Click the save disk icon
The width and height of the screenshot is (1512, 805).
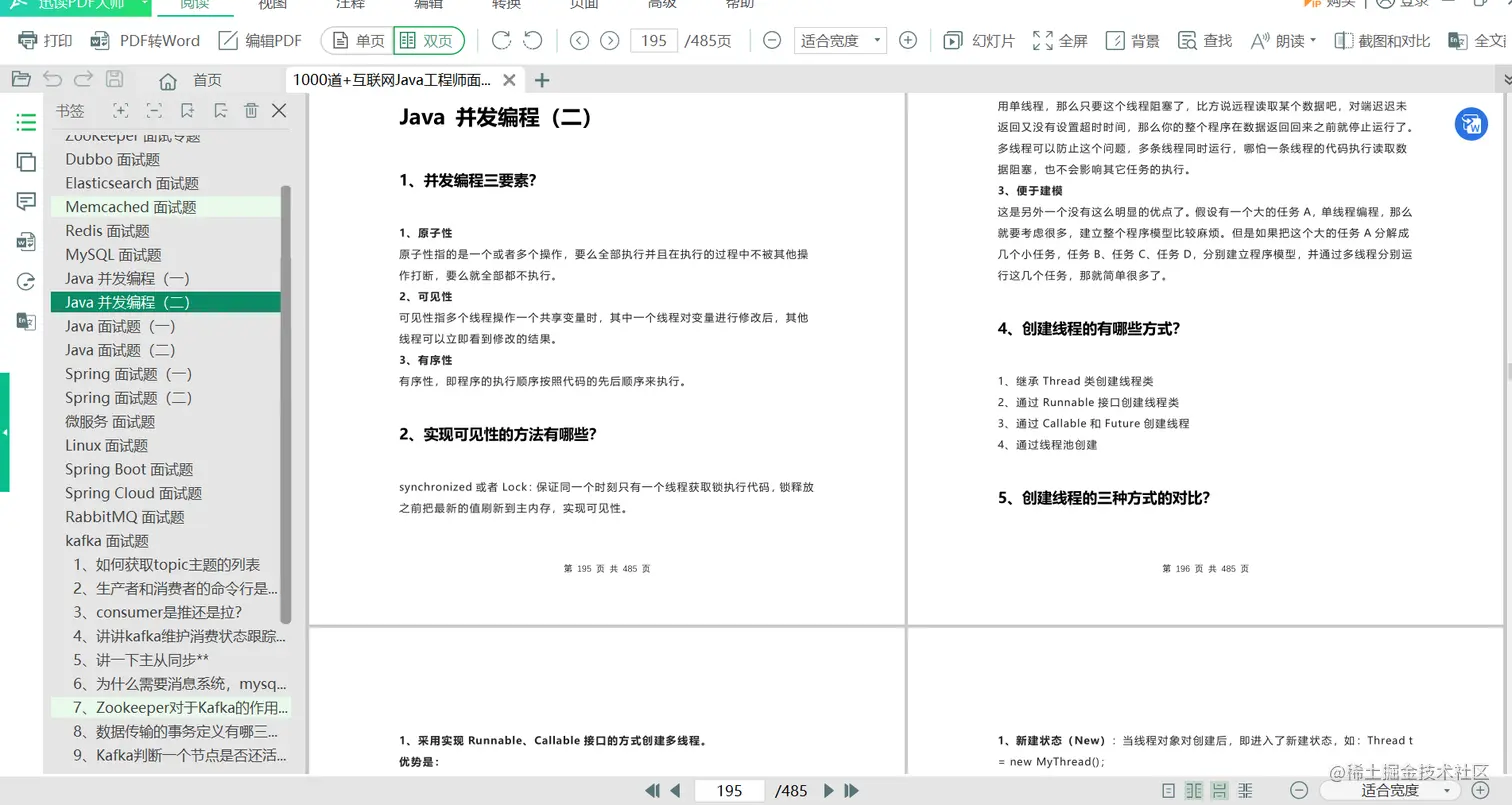point(114,79)
